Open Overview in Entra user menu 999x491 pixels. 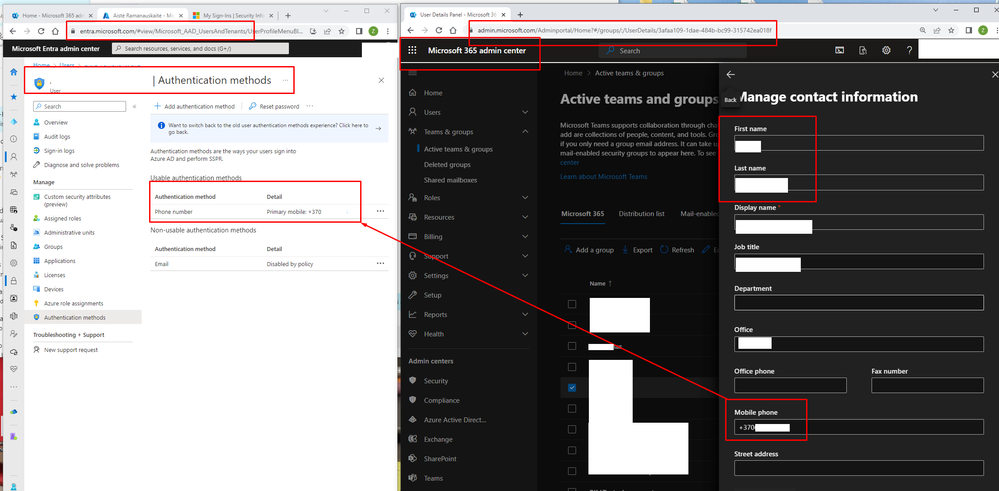[x=55, y=122]
